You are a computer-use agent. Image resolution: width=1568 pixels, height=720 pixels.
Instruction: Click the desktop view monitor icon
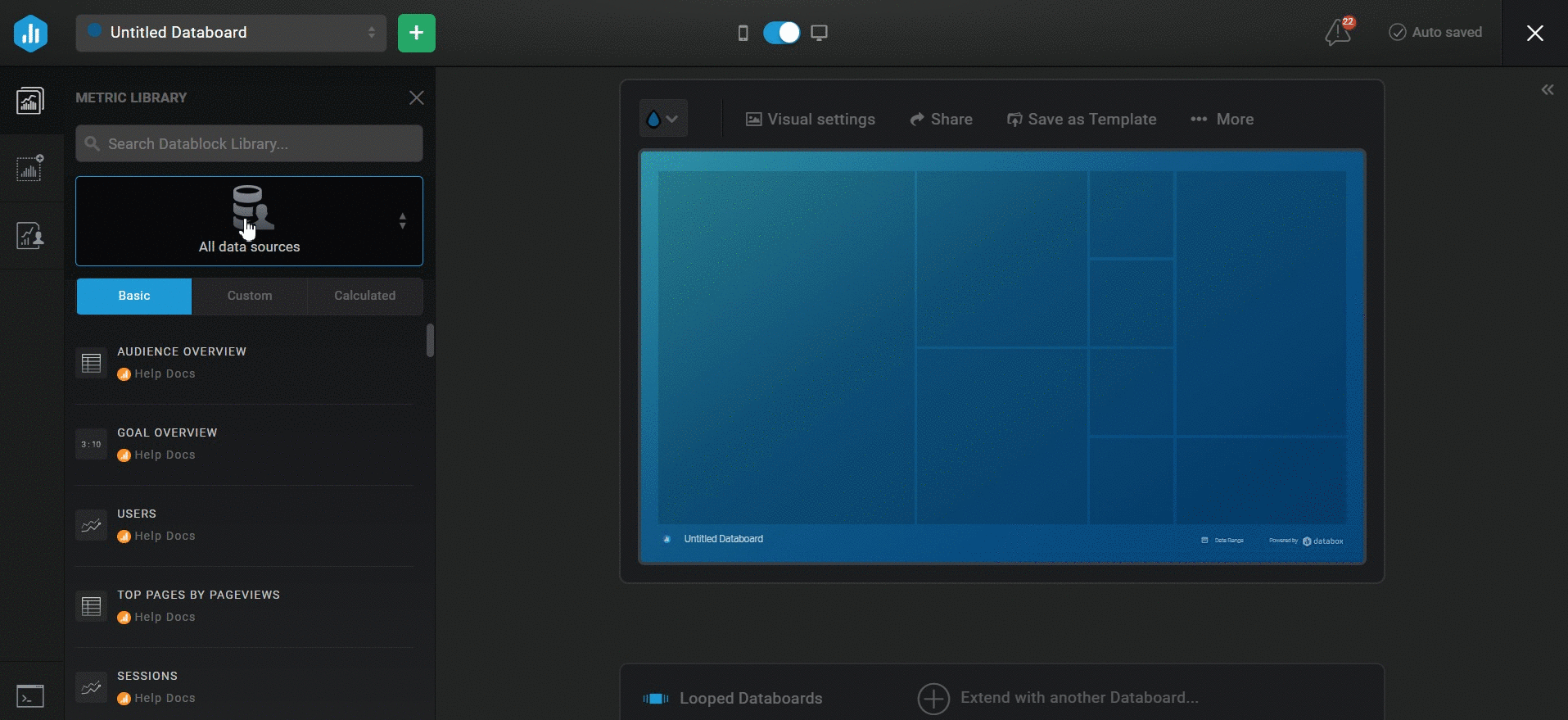(x=819, y=33)
